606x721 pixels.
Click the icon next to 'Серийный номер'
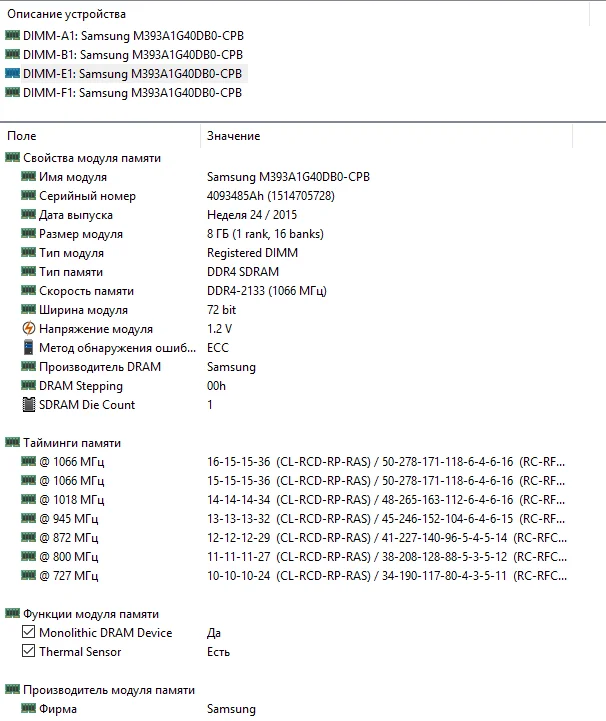point(29,195)
